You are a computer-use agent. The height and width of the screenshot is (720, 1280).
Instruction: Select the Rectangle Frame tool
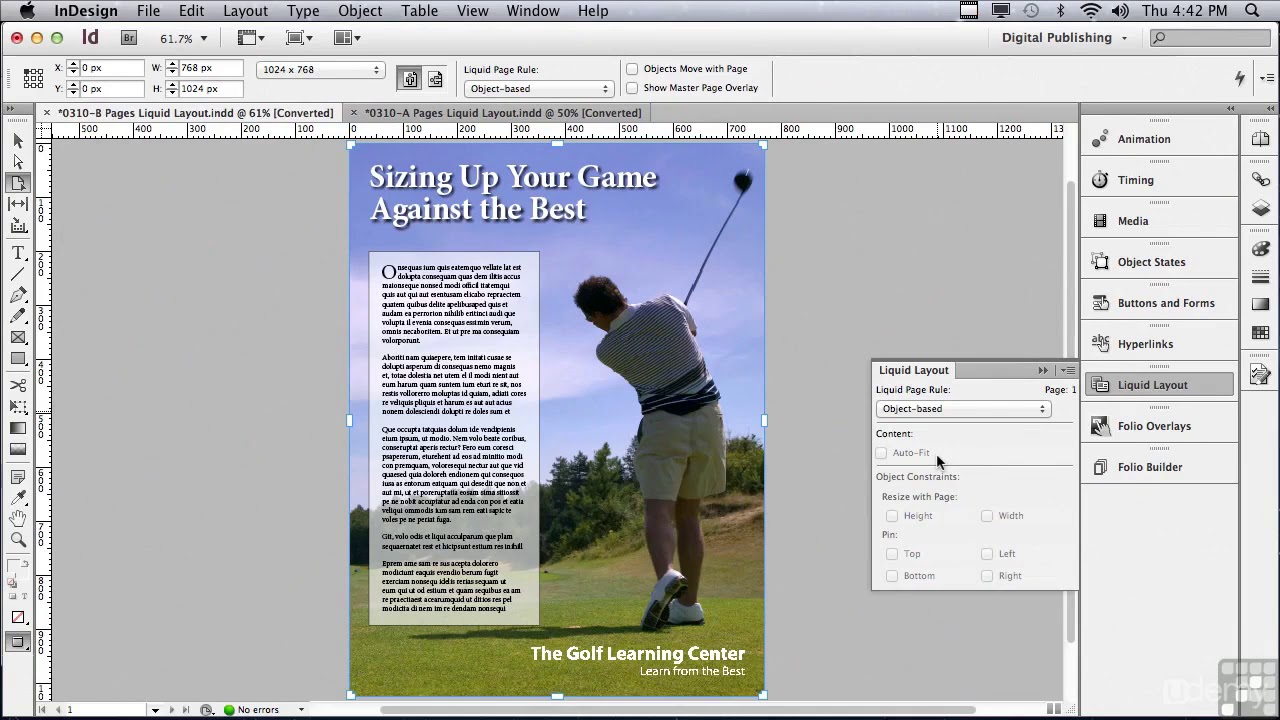[18, 337]
